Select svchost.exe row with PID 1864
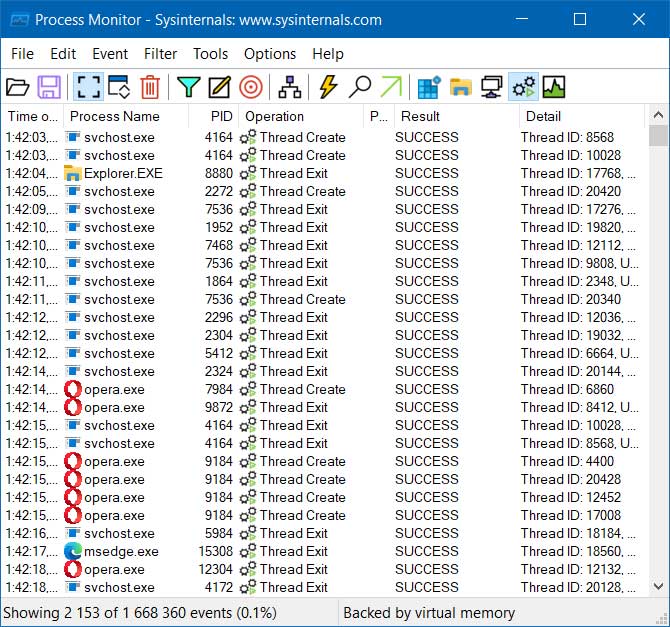670x627 pixels. [323, 281]
